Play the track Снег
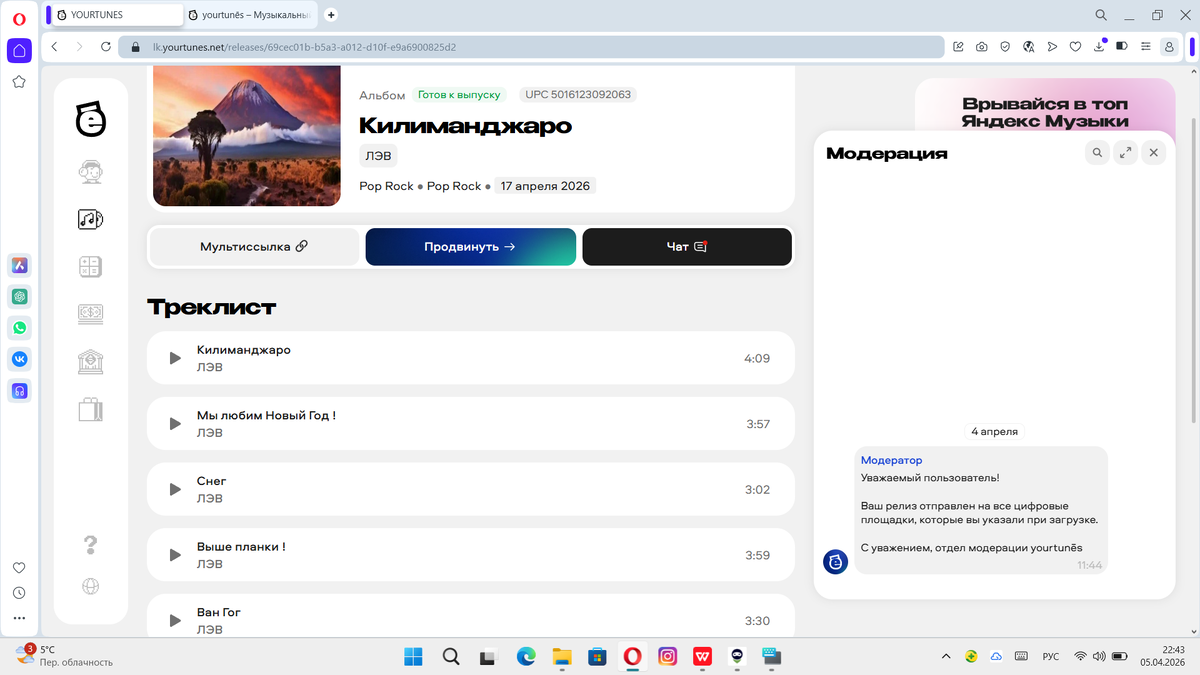 pyautogui.click(x=174, y=489)
